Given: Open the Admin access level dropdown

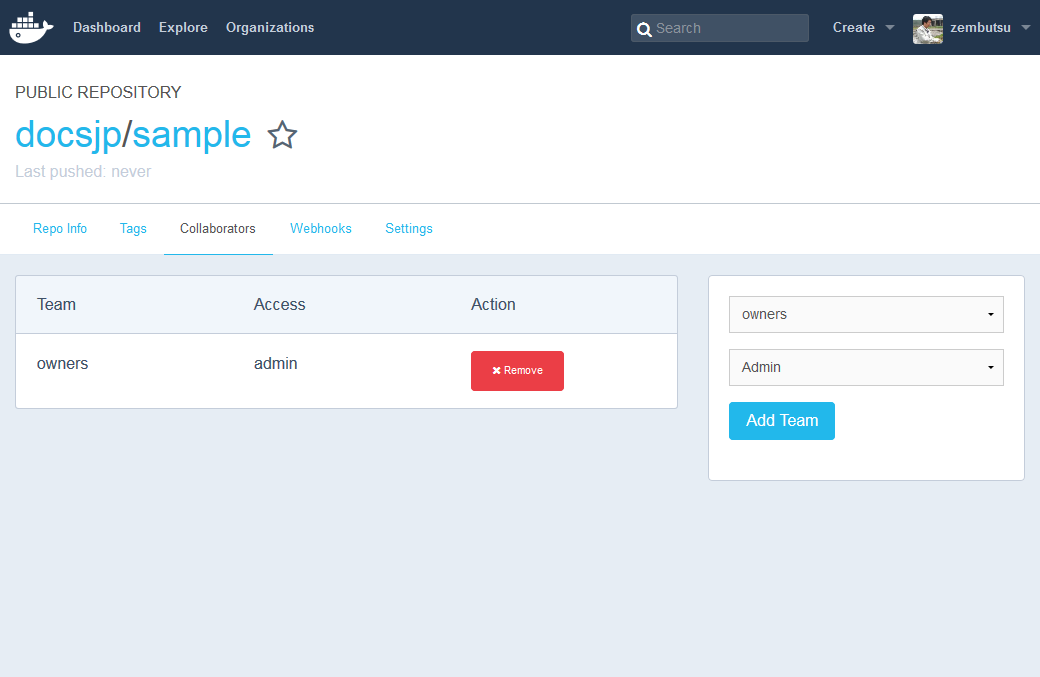Looking at the screenshot, I should (866, 367).
